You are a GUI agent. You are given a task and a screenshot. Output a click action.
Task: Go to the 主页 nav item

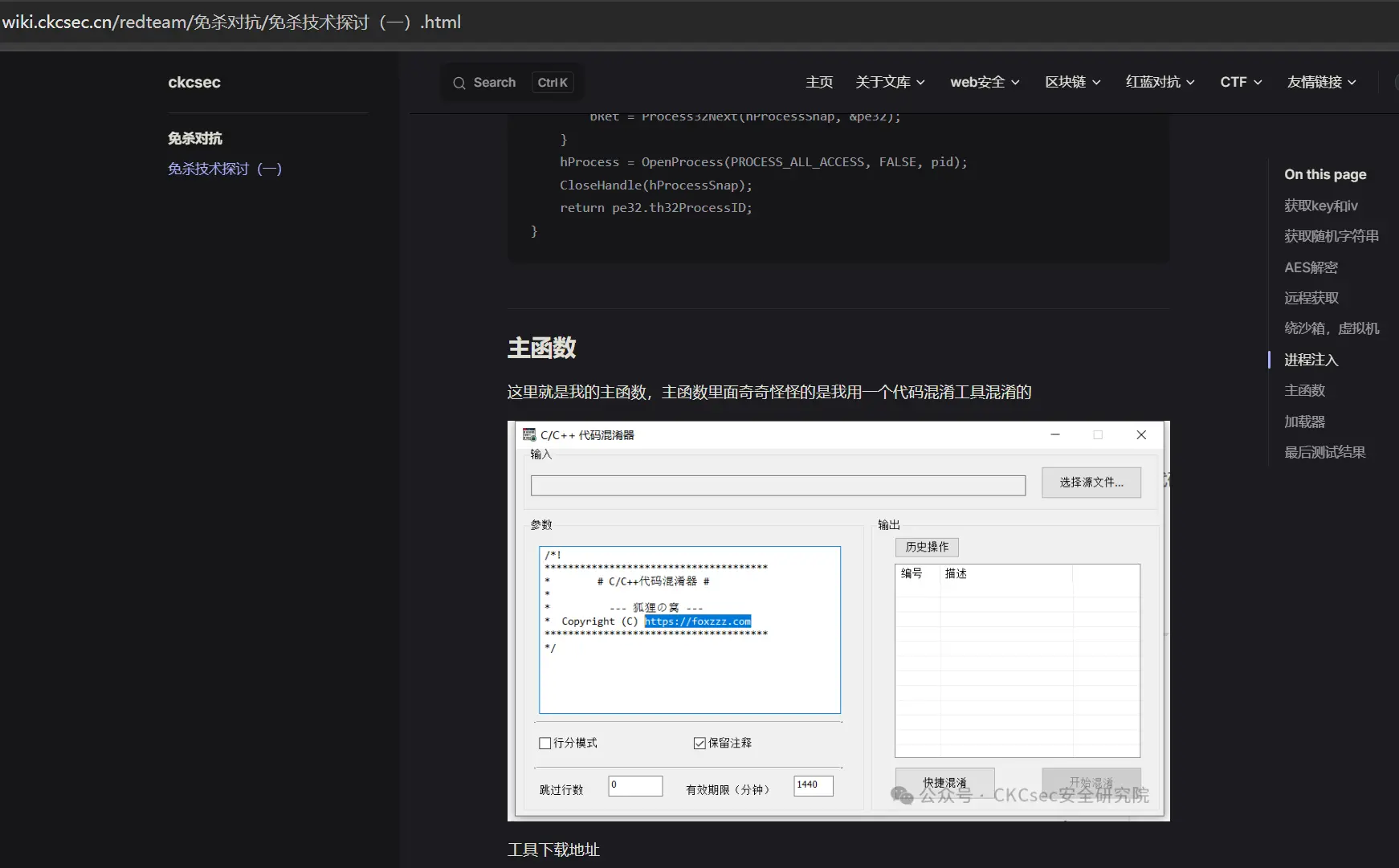pos(819,82)
